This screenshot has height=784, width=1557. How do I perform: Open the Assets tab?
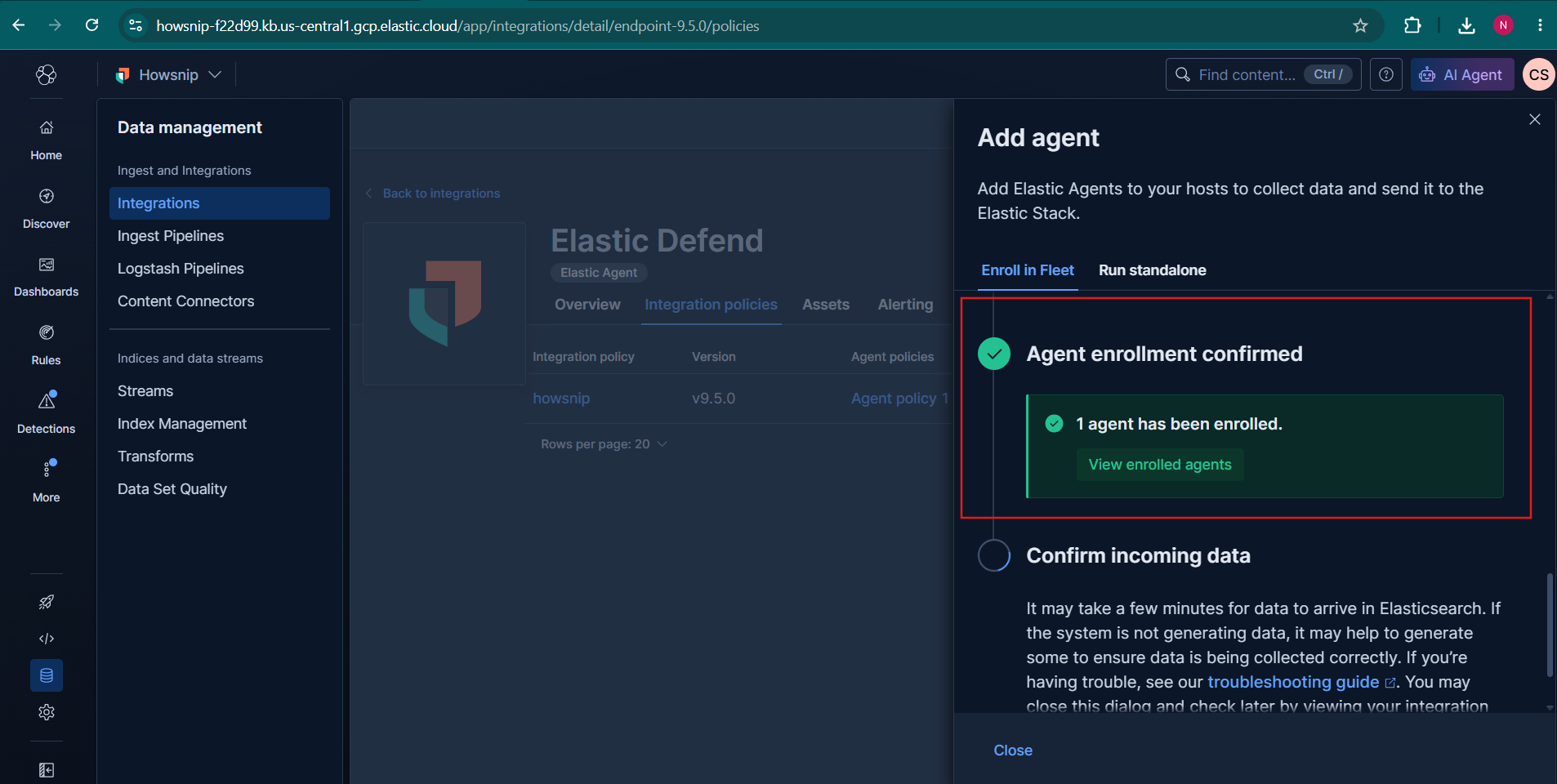(826, 305)
